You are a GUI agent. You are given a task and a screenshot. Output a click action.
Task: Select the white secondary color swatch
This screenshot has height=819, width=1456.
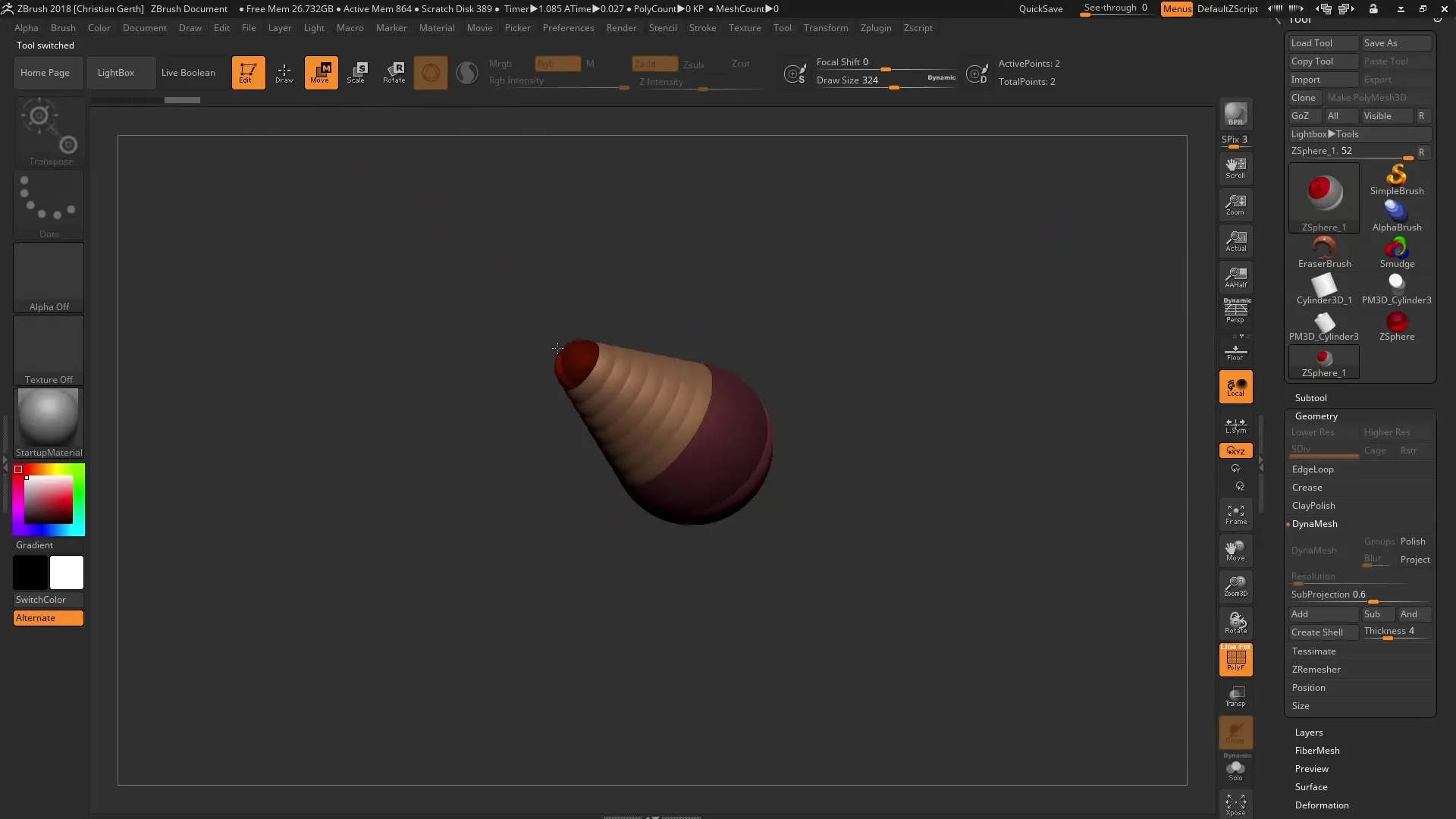67,573
